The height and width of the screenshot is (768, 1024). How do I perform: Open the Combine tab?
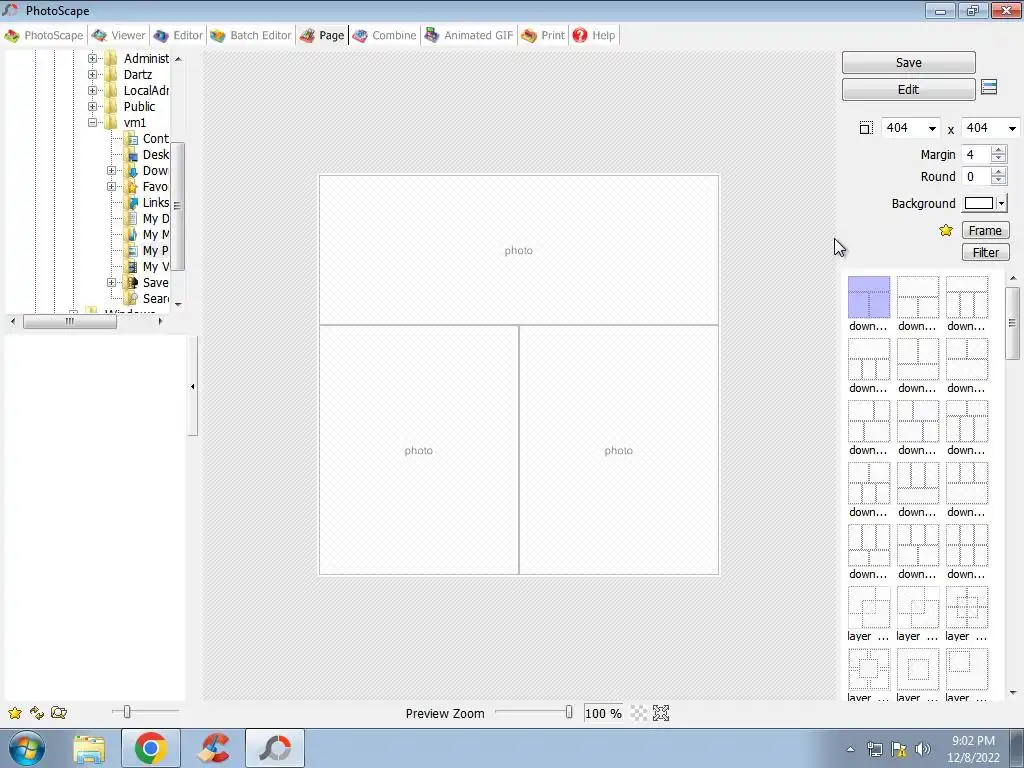point(385,35)
